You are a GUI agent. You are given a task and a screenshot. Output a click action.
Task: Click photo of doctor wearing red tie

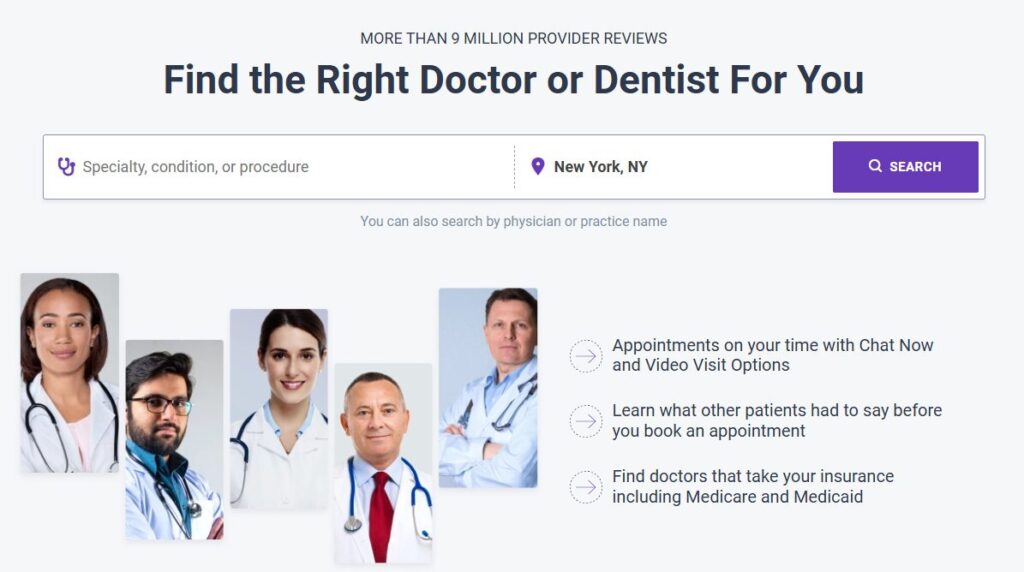pyautogui.click(x=383, y=463)
